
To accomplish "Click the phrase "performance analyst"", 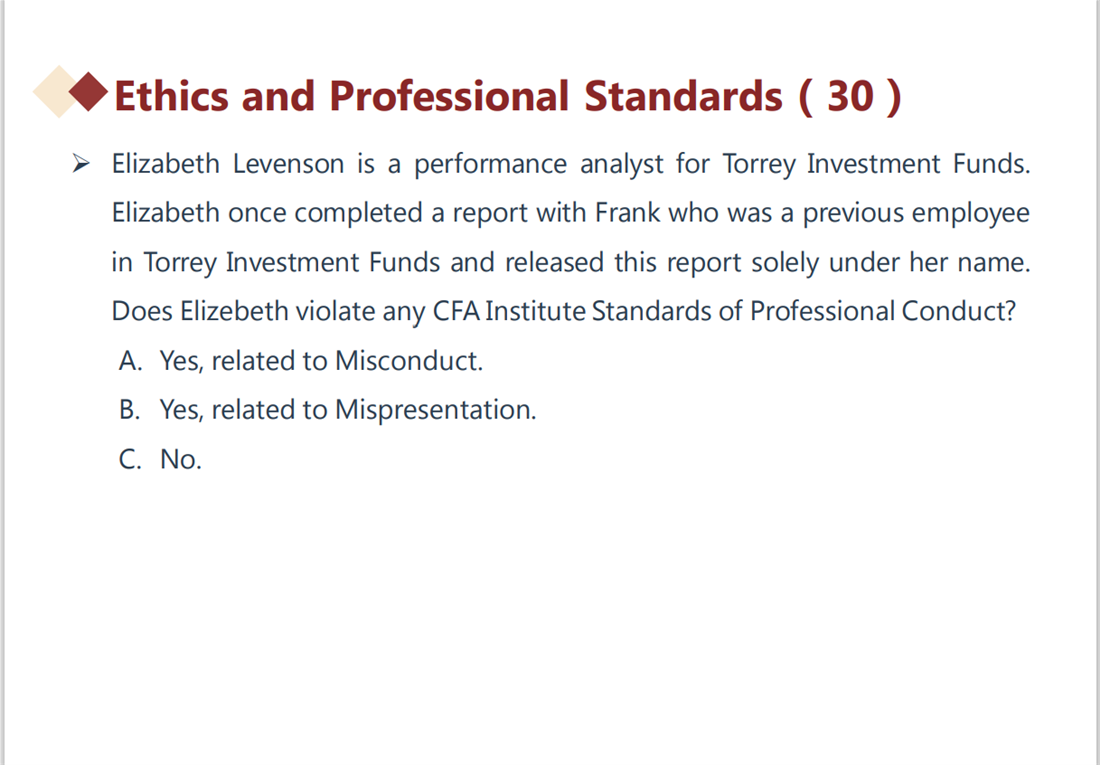I will click(538, 165).
